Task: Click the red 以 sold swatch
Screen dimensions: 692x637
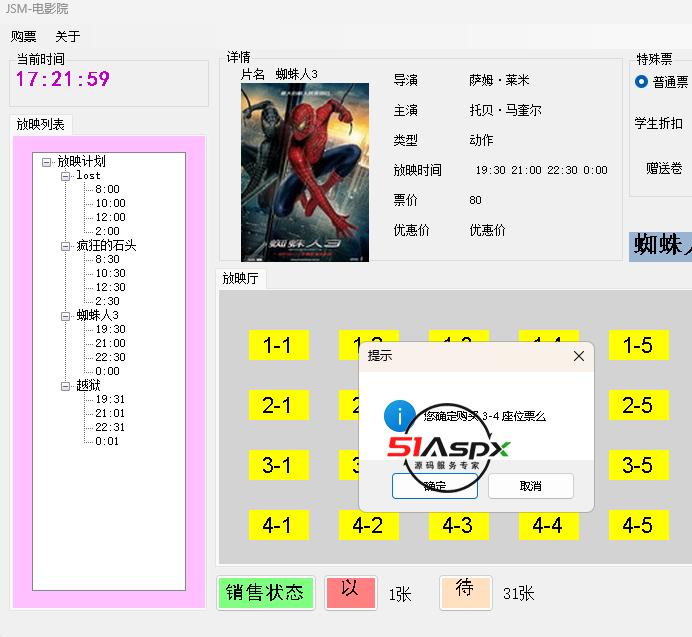Action: click(351, 593)
